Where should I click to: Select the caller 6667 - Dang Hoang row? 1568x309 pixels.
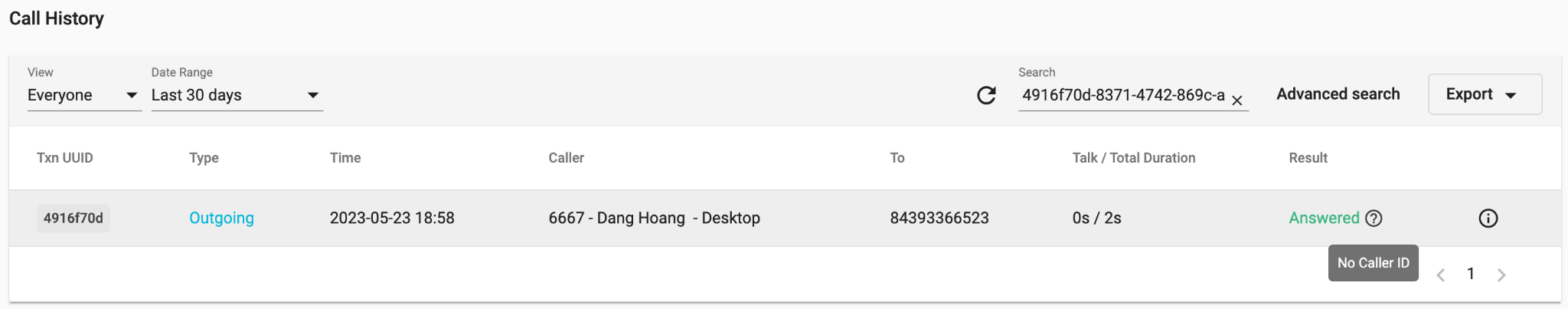(x=785, y=219)
